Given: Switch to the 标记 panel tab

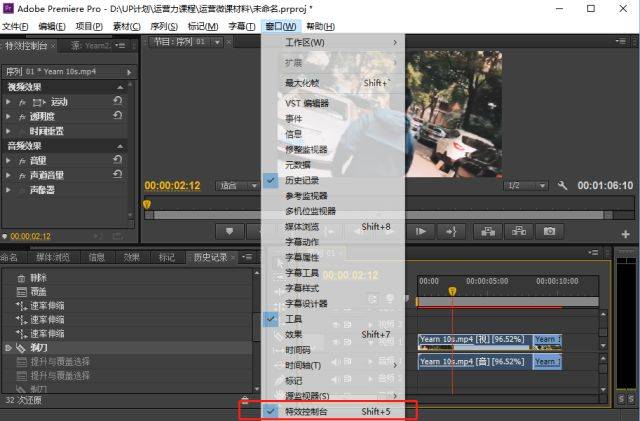Looking at the screenshot, I should coord(167,257).
